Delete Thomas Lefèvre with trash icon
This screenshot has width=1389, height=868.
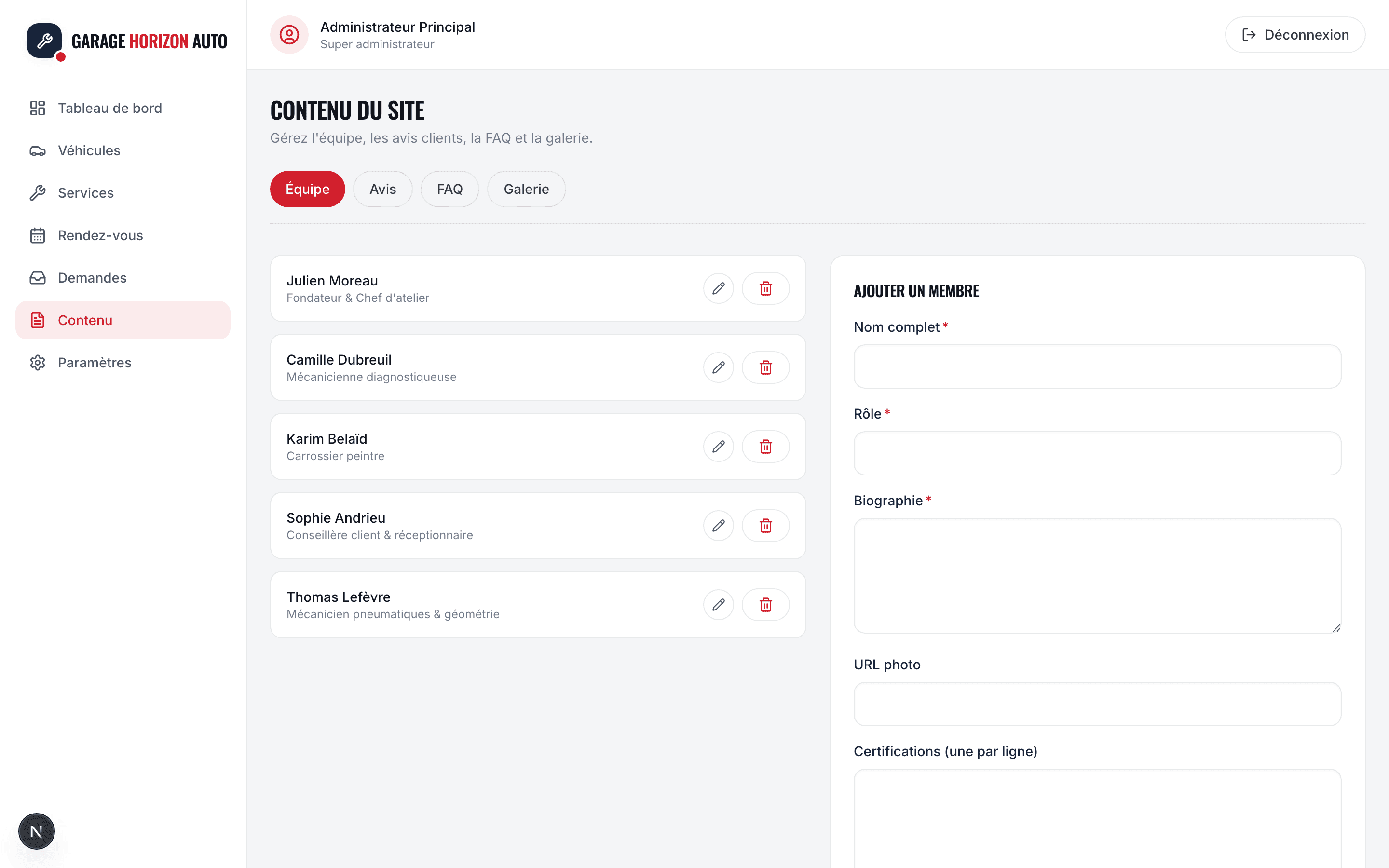point(766,605)
